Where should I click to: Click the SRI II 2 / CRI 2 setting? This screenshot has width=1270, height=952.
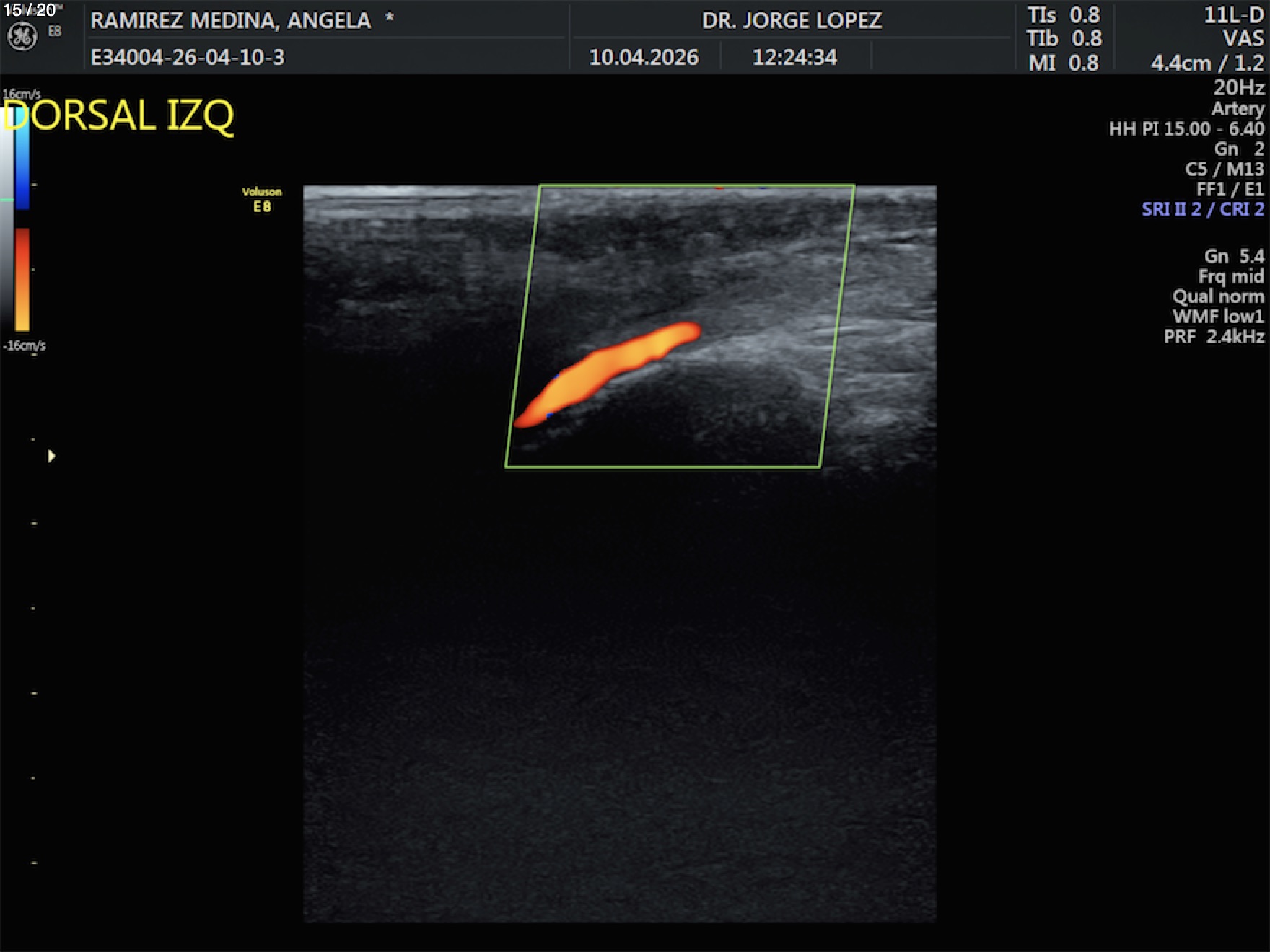coord(1202,209)
